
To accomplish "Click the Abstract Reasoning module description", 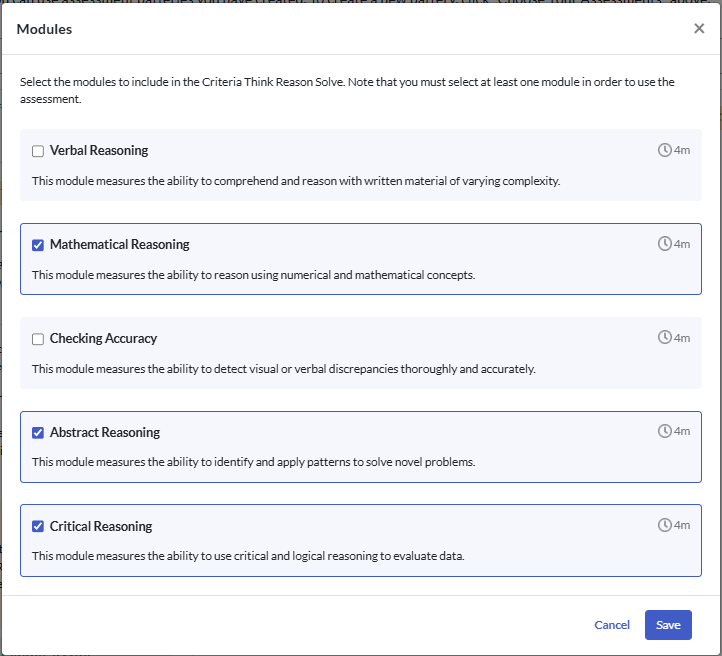I will click(x=253, y=462).
